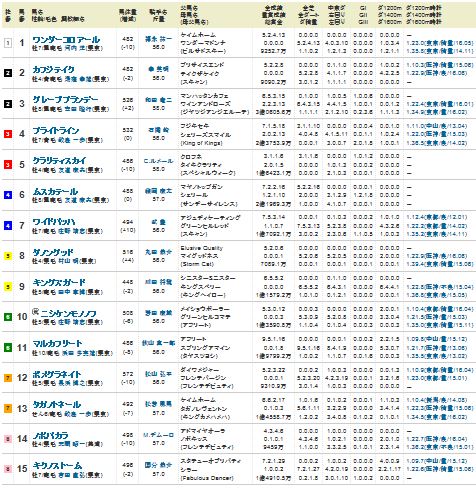Open horse キクノストーム link
This screenshot has height=489, width=476.
tap(57, 466)
